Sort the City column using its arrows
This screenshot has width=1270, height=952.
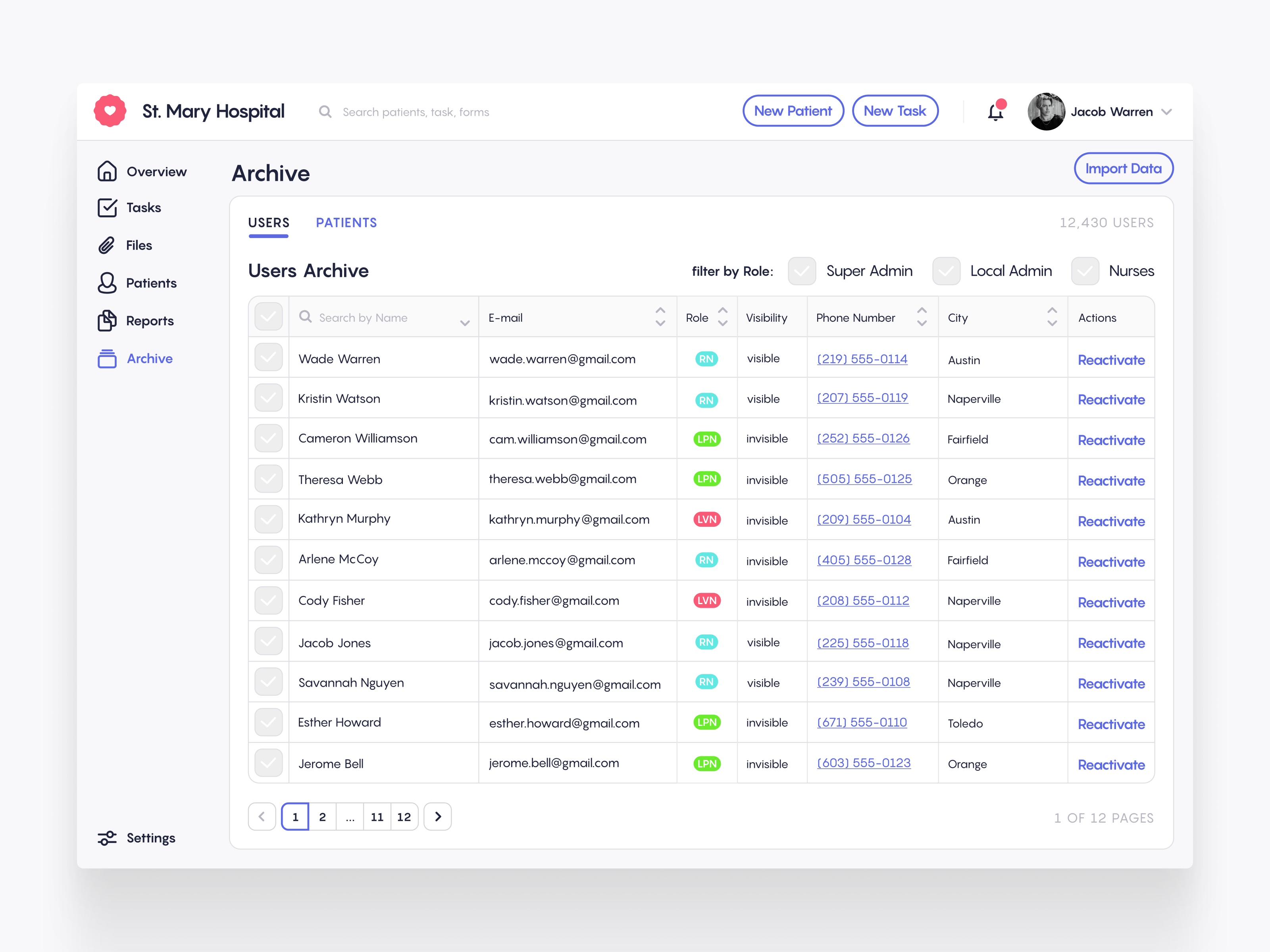coord(1052,316)
